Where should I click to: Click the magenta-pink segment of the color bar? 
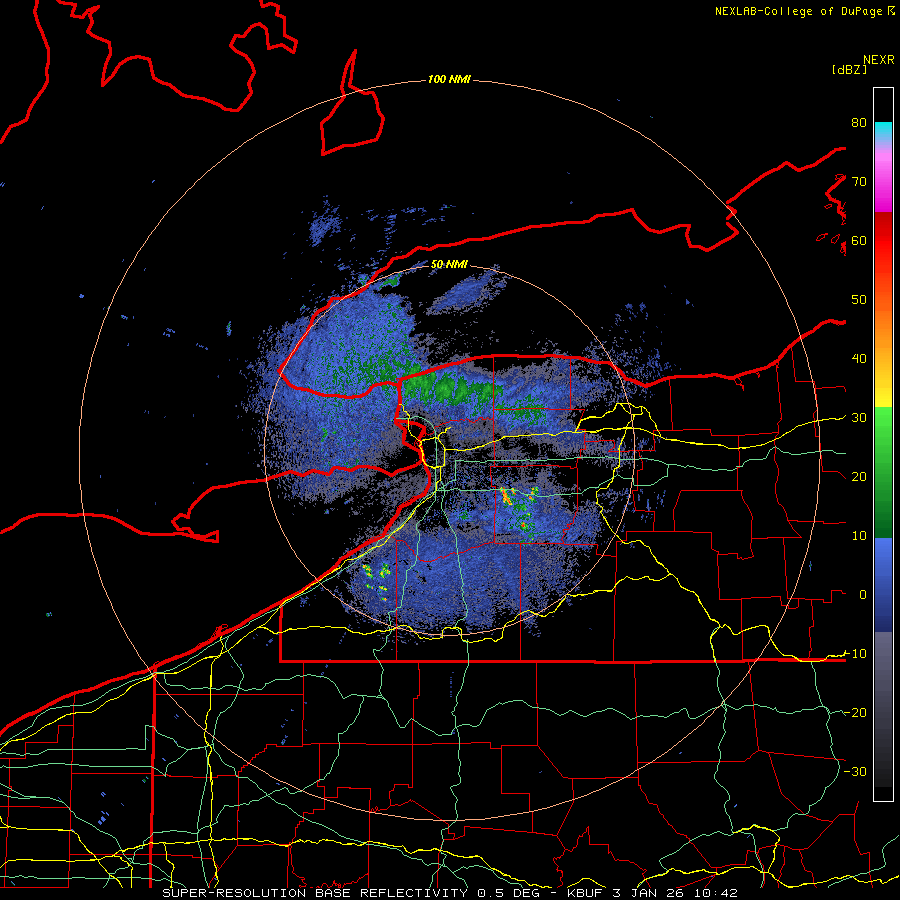pyautogui.click(x=883, y=178)
